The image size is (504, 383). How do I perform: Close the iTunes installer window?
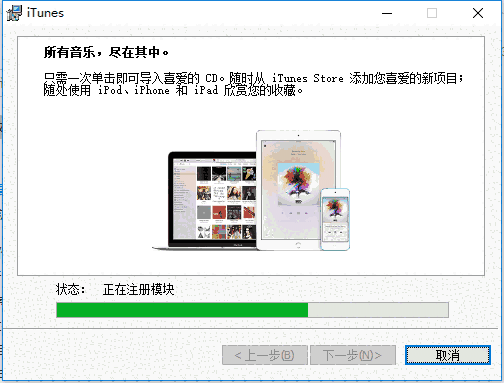(478, 13)
